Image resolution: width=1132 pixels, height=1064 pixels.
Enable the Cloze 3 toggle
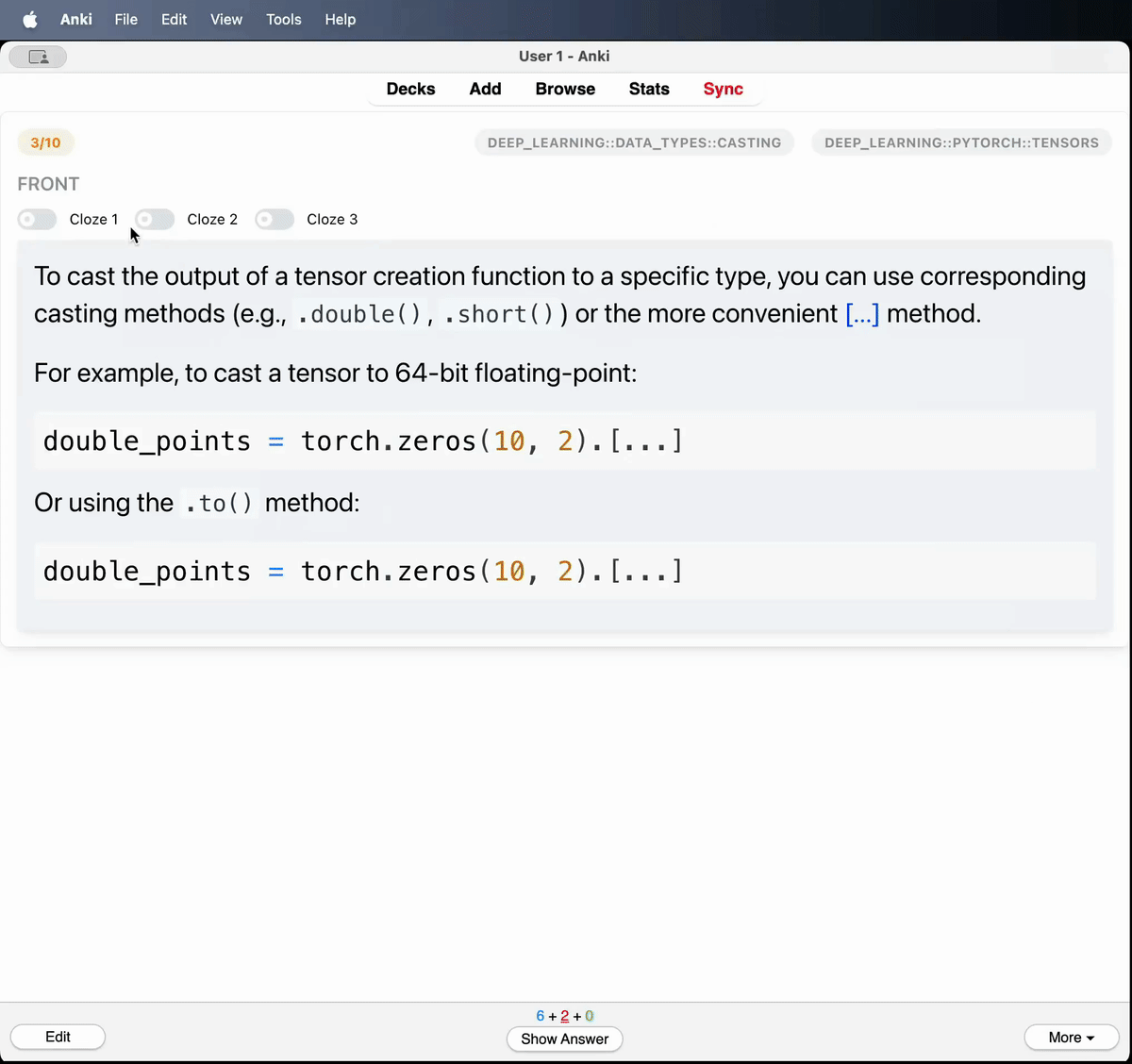click(x=274, y=219)
